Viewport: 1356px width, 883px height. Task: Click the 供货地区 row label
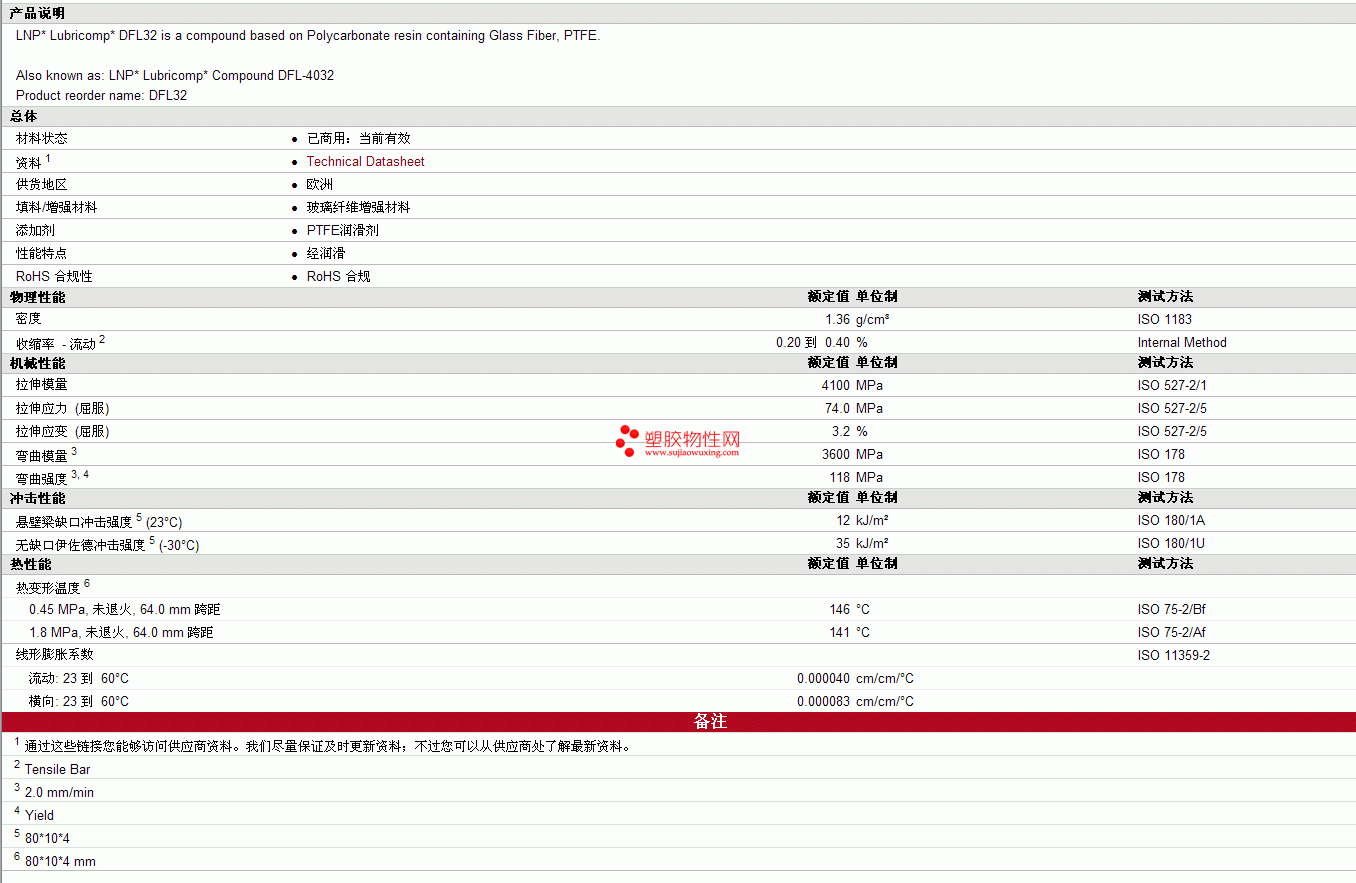pos(42,184)
